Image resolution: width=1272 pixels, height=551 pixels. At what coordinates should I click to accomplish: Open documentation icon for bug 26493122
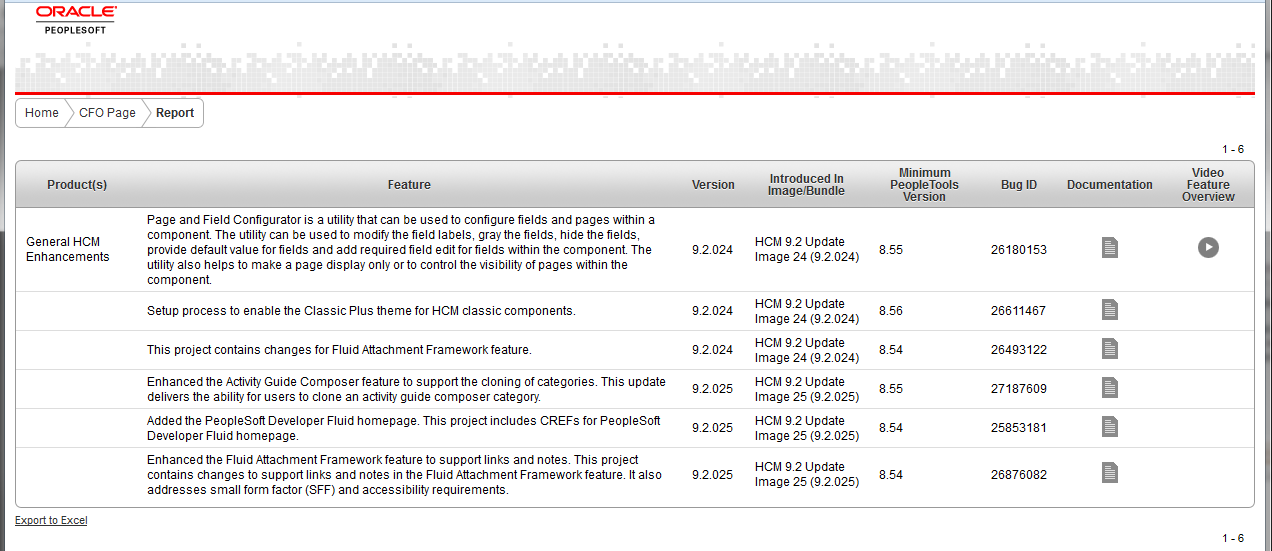pos(1109,348)
